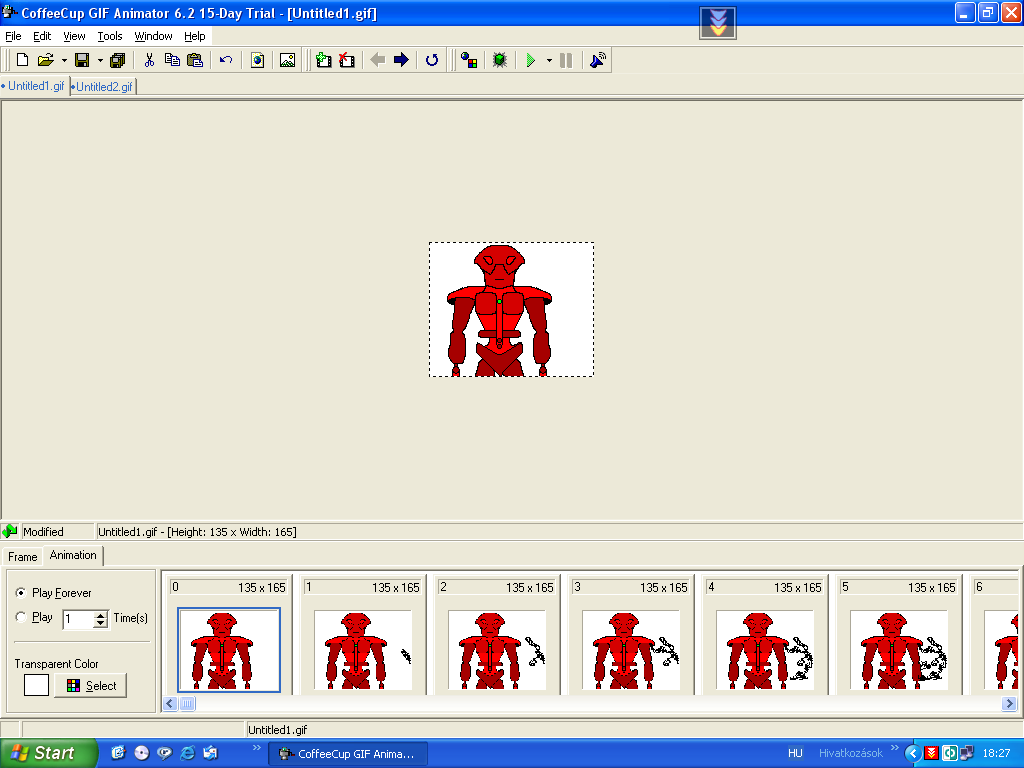Expand hidden tray icons with the round arrow
This screenshot has height=768, width=1024.
(x=912, y=753)
